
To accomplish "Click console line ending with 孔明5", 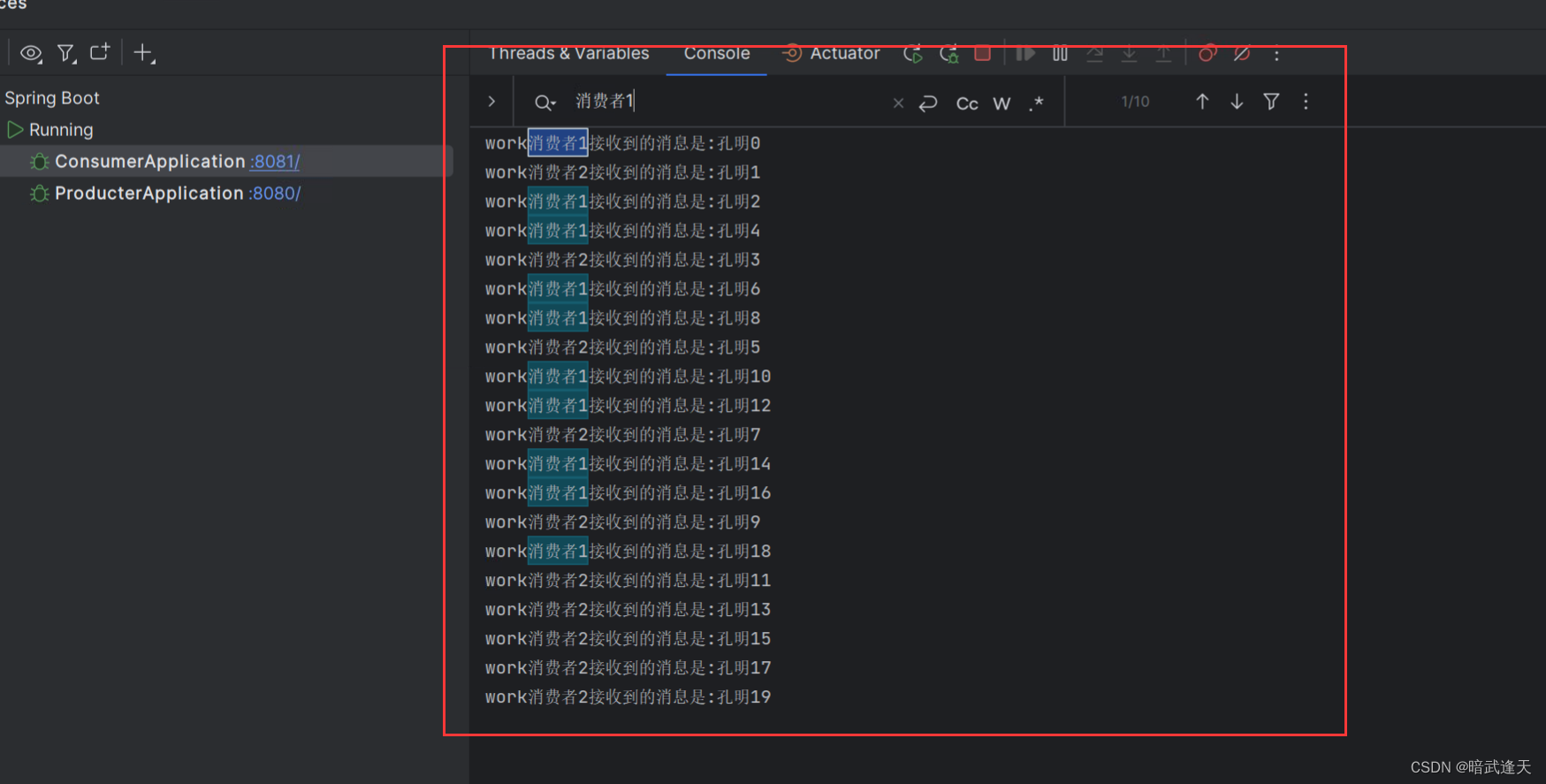I will (622, 347).
